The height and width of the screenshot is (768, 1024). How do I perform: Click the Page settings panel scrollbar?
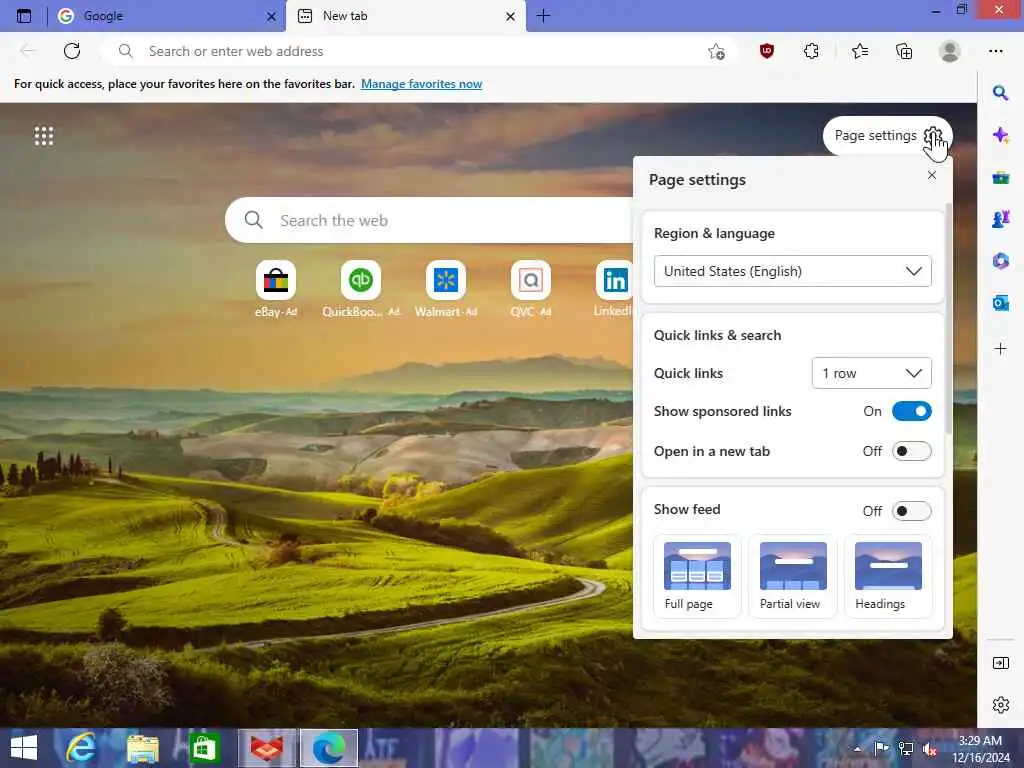coord(948,318)
